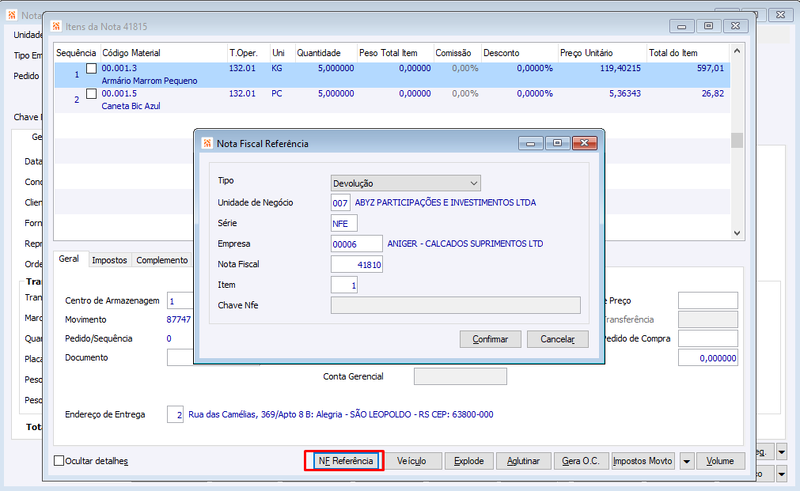Image resolution: width=800 pixels, height=491 pixels.
Task: Click the Aglutinar button
Action: coord(524,461)
